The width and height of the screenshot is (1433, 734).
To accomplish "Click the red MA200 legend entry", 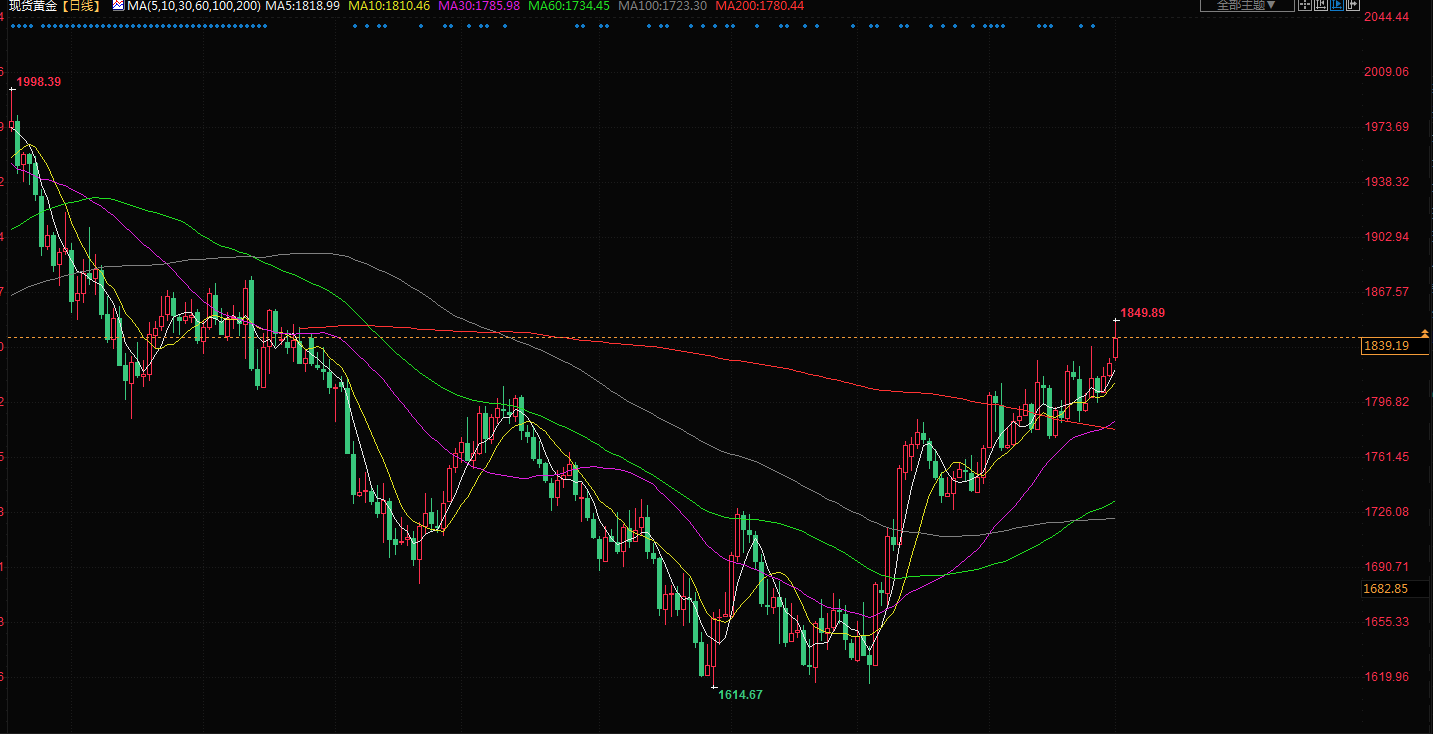I will pos(759,6).
